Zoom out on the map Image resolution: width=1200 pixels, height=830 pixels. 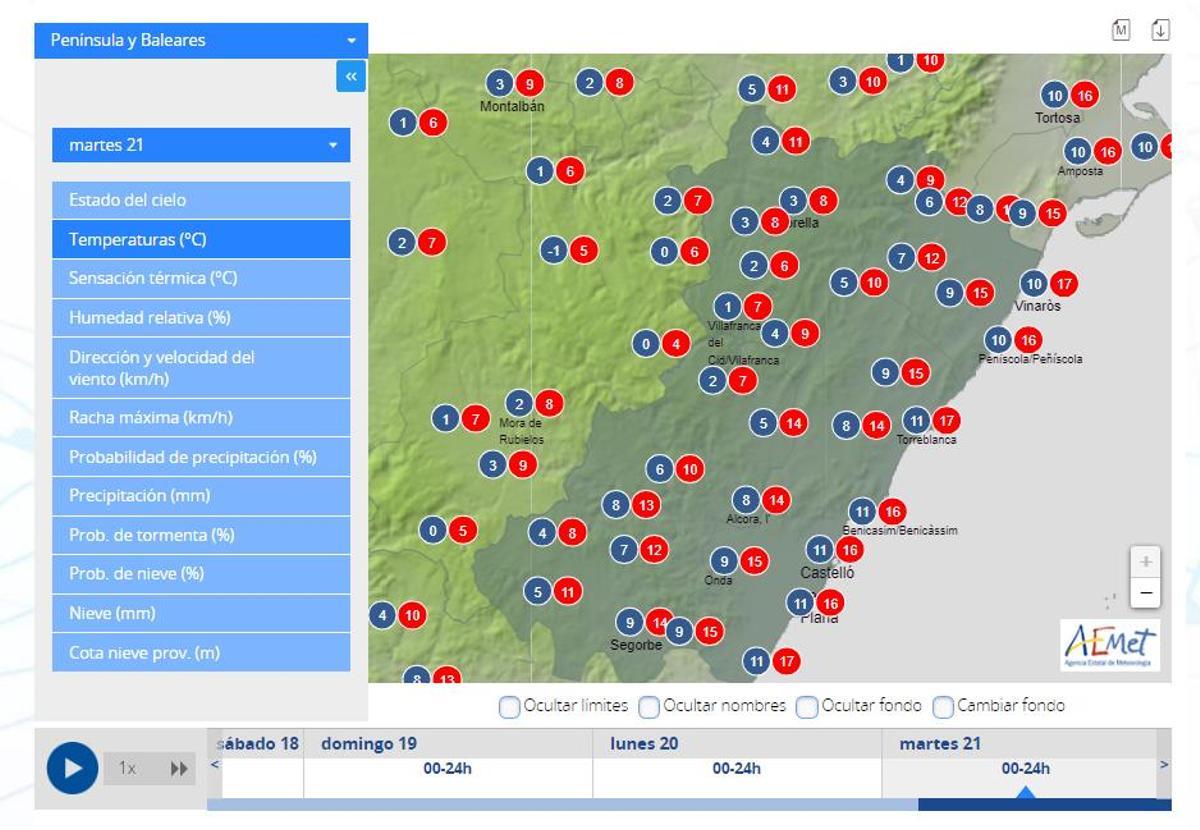[x=1146, y=593]
